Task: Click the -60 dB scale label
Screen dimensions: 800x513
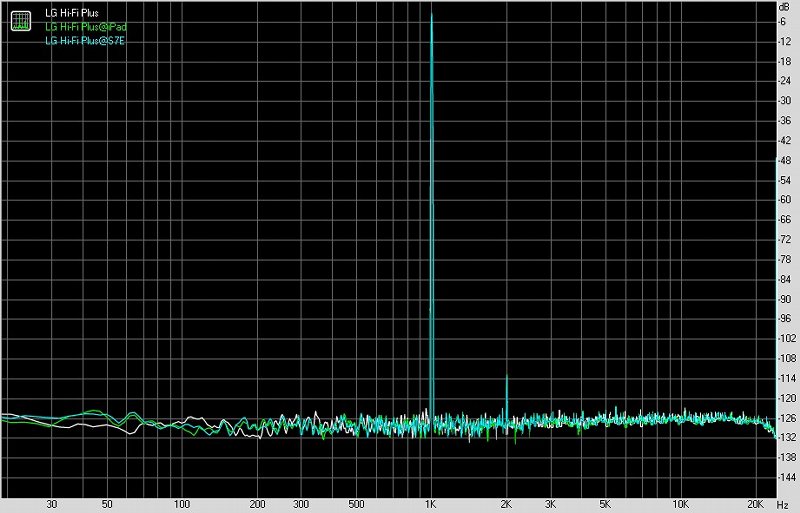Action: (x=784, y=200)
